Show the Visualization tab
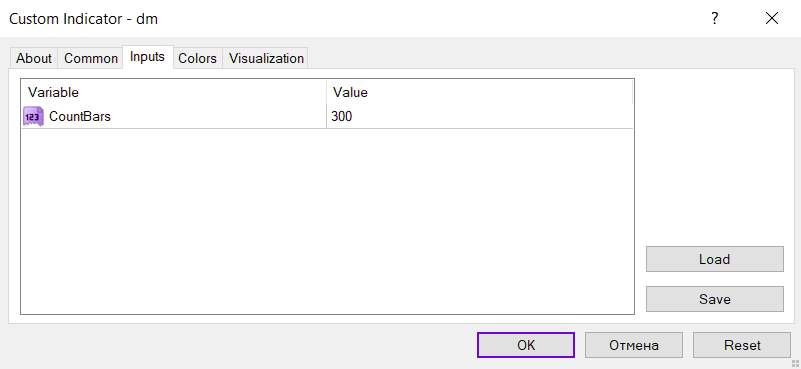The image size is (801, 369). coord(266,58)
